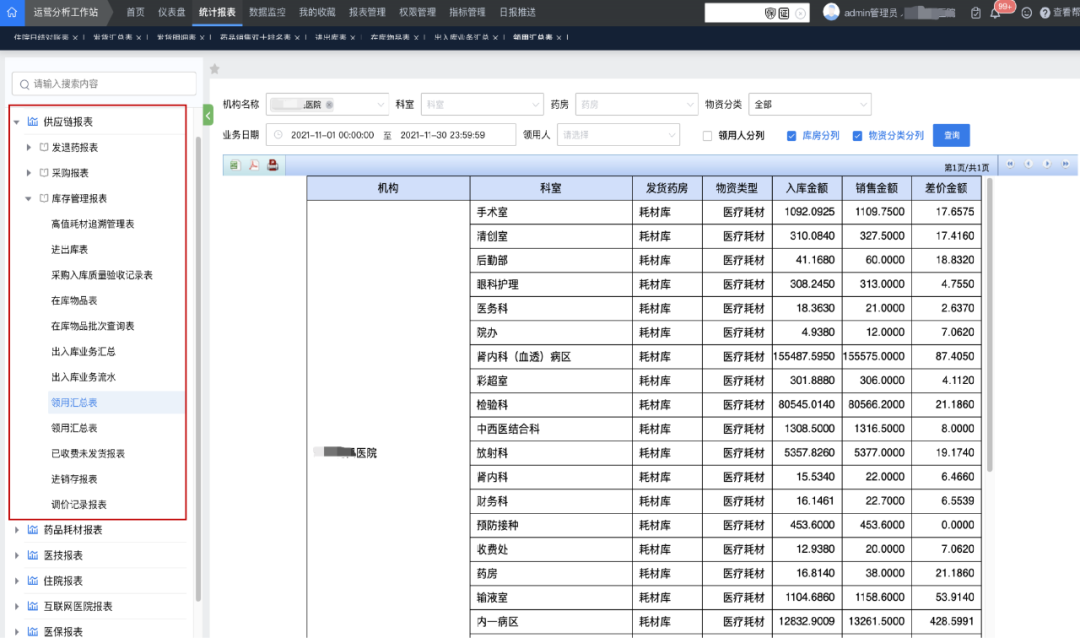This screenshot has height=638, width=1080.
Task: Export the report as PDF
Action: pos(253,165)
